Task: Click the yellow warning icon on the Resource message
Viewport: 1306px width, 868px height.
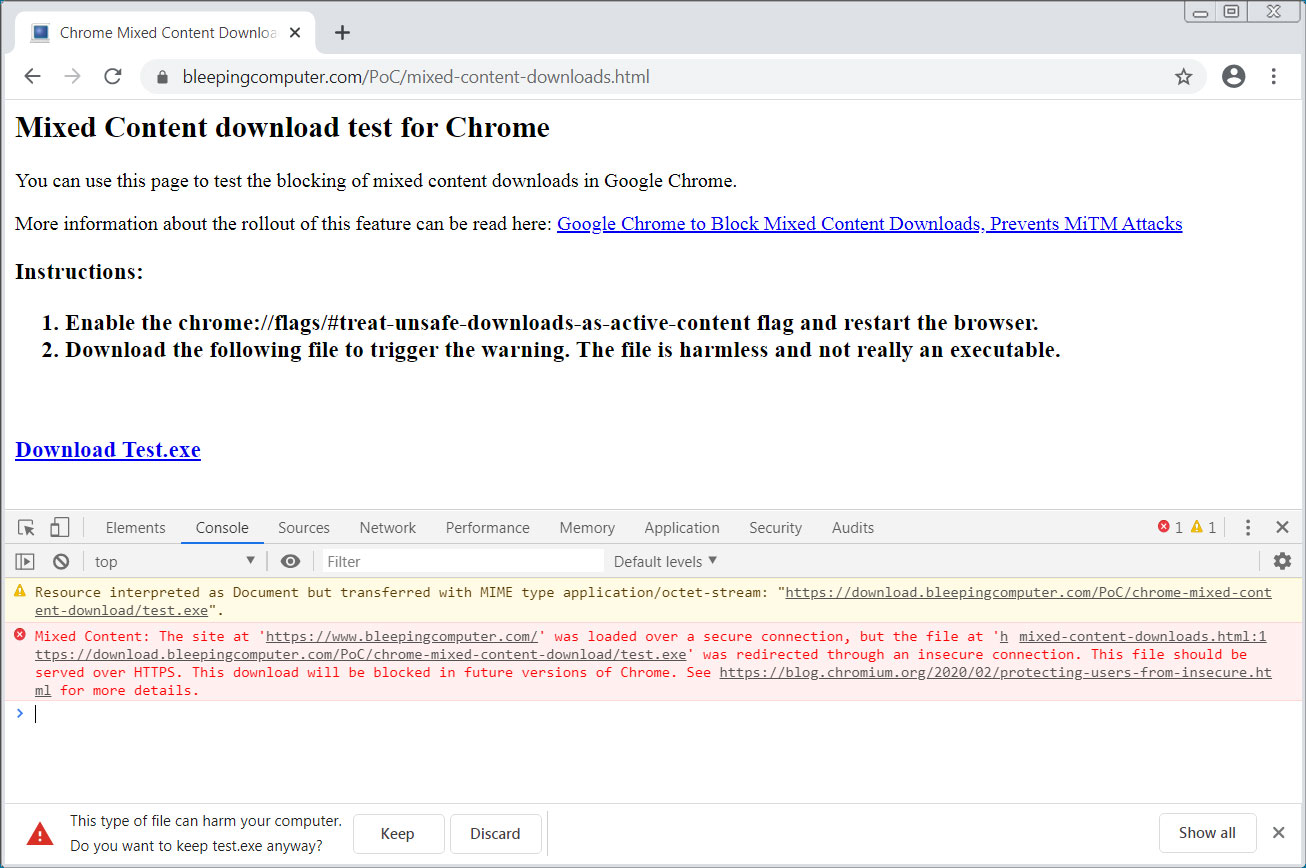Action: coord(19,591)
